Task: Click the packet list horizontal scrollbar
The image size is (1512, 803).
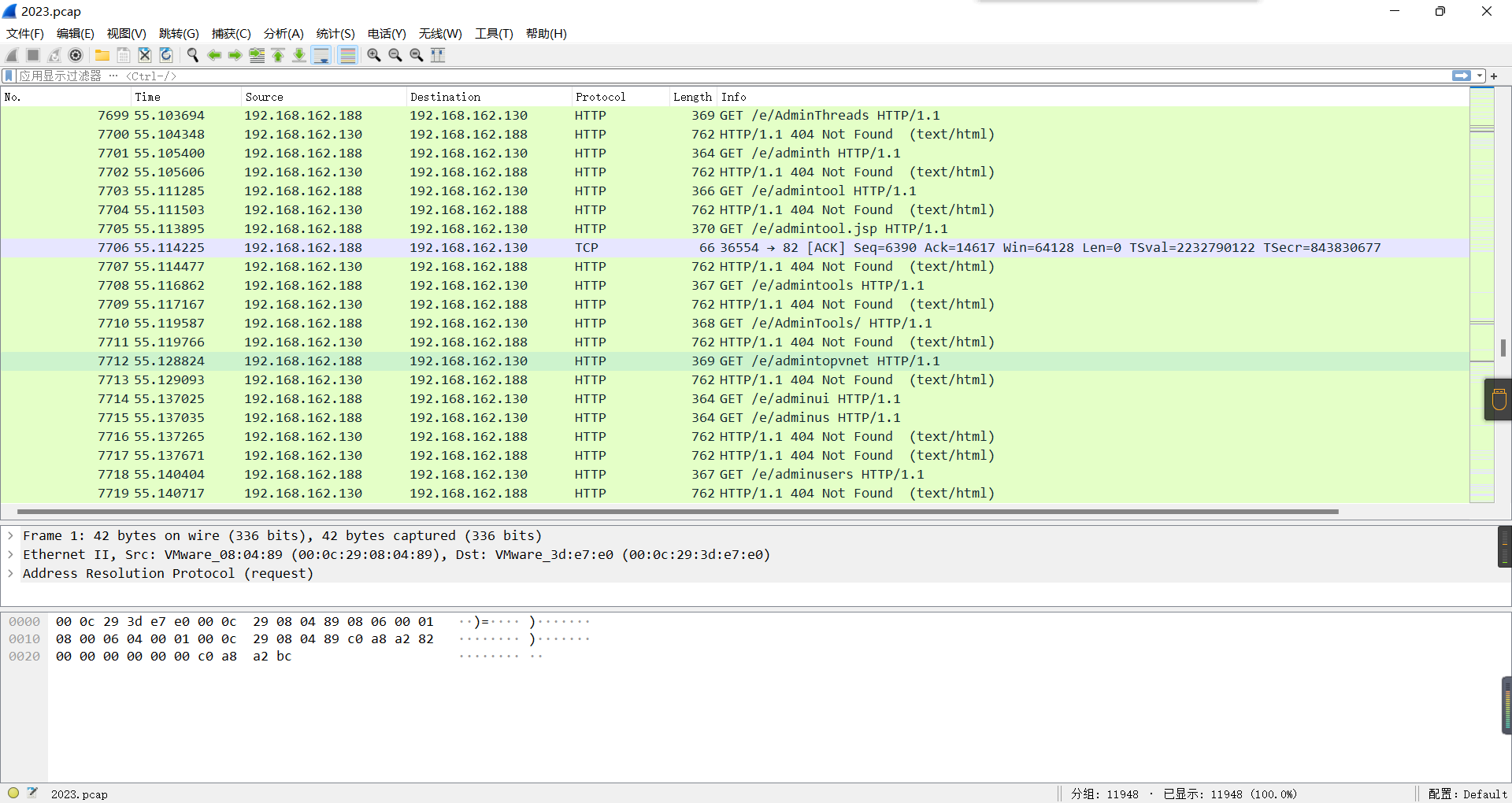Action: click(x=677, y=512)
